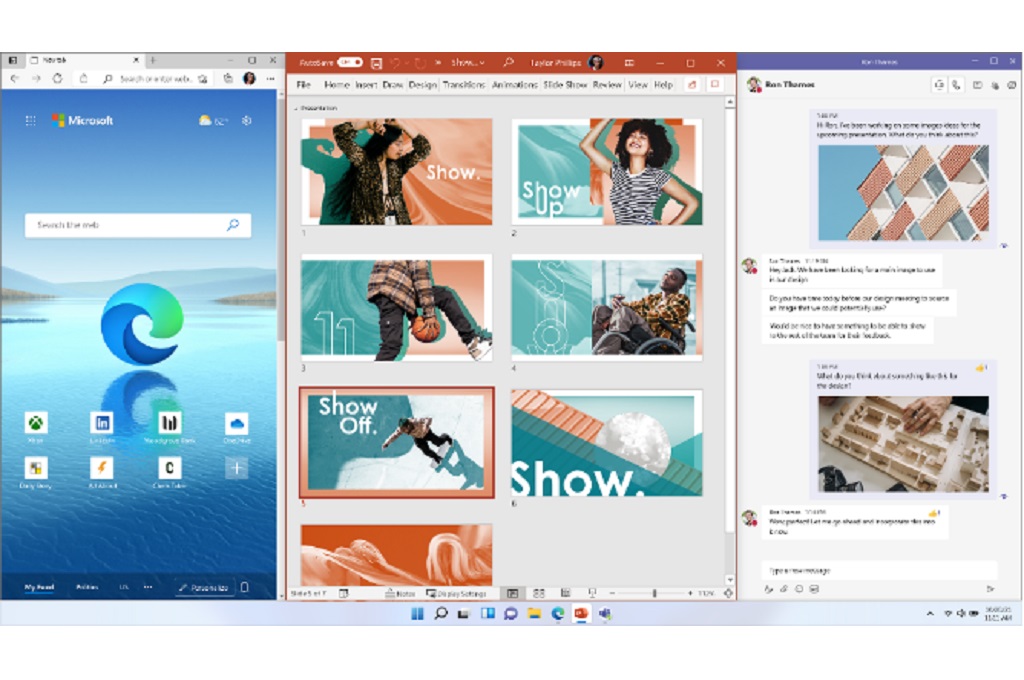1024x680 pixels.
Task: Start audio call with Ron Thomas
Action: point(956,85)
